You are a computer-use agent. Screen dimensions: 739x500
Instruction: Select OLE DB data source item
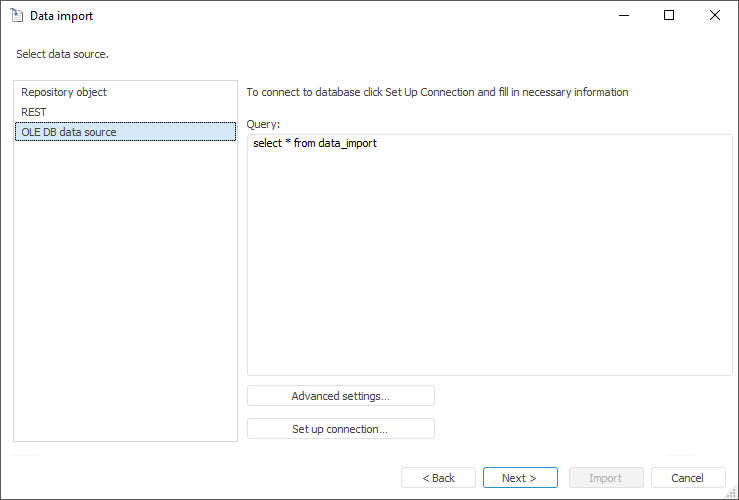[69, 132]
